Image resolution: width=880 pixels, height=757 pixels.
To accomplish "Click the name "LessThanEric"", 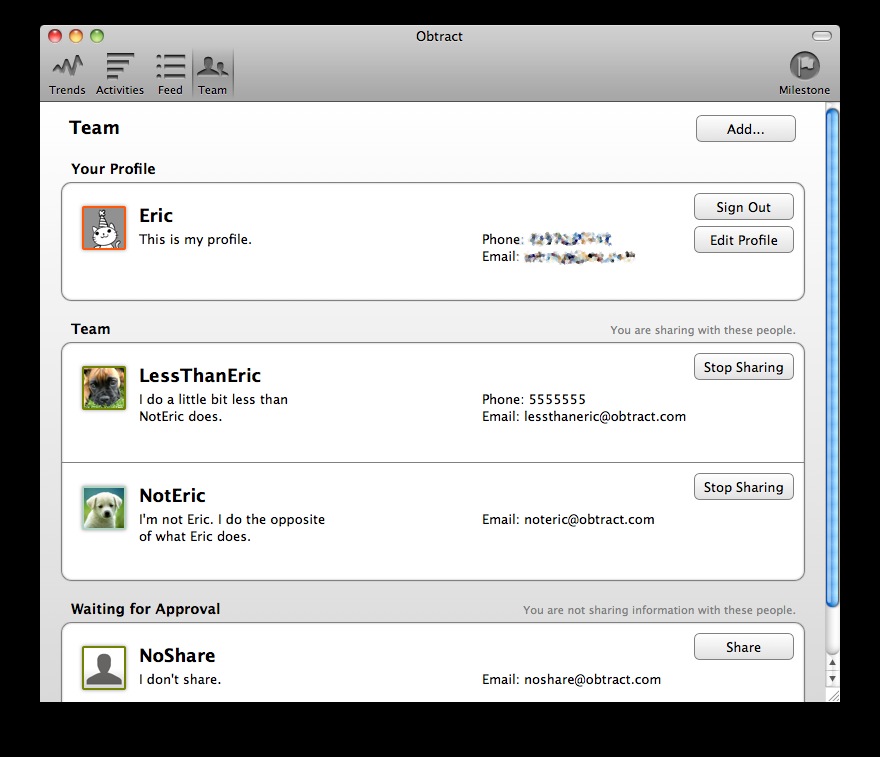I will pyautogui.click(x=200, y=375).
